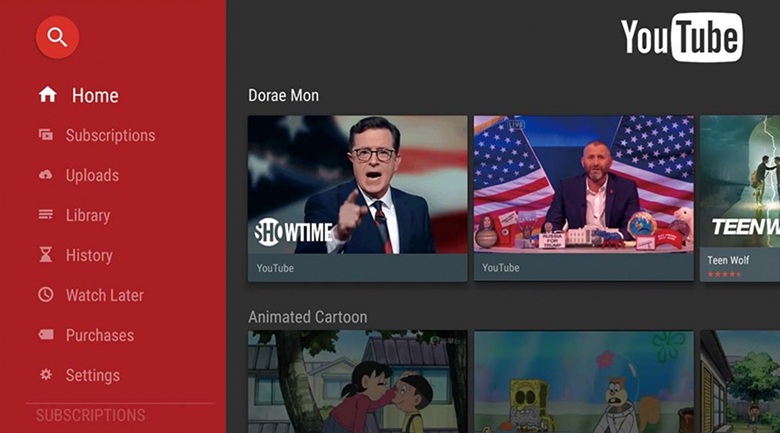The width and height of the screenshot is (780, 433).
Task: Click the Home house icon
Action: [x=48, y=95]
